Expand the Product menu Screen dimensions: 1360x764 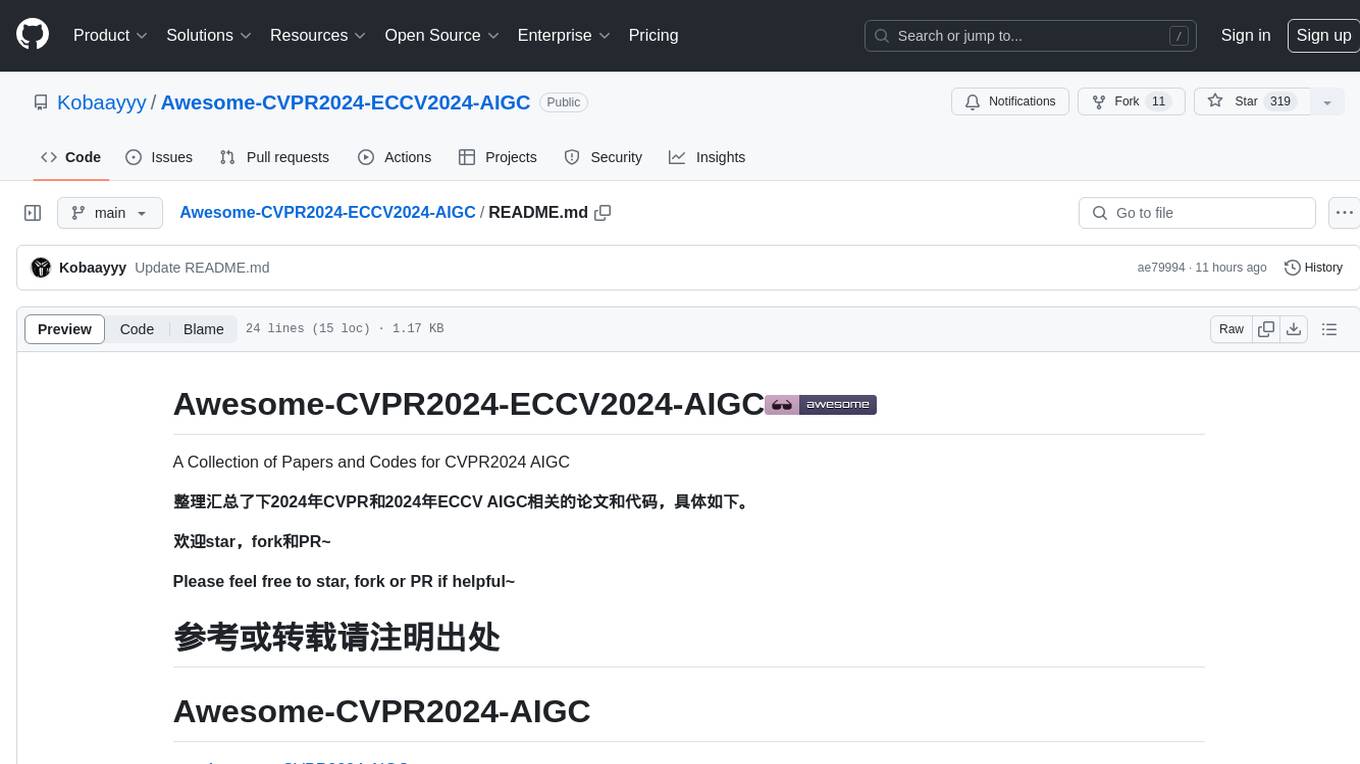point(110,35)
